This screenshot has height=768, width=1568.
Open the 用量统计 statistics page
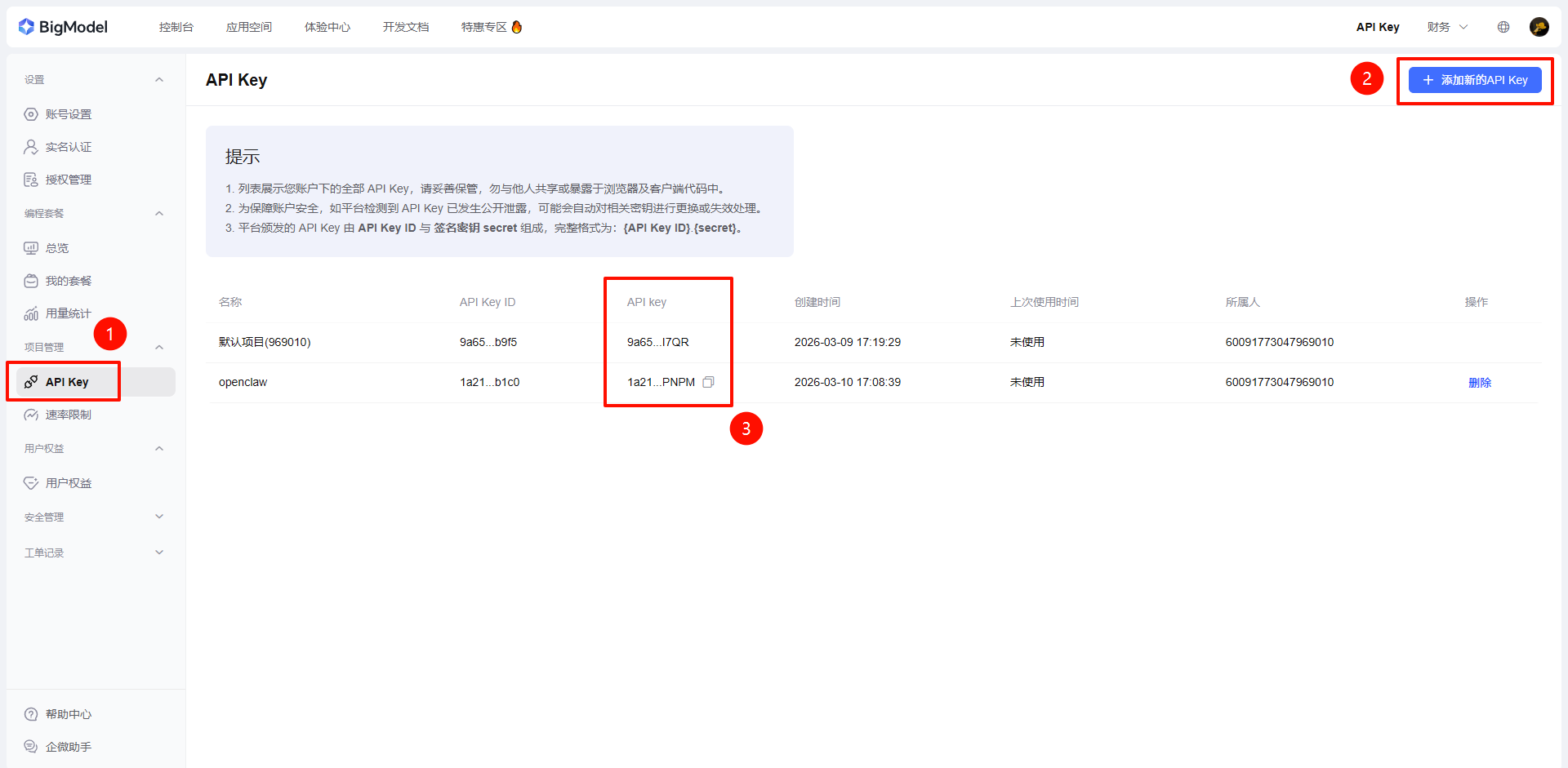click(x=68, y=313)
